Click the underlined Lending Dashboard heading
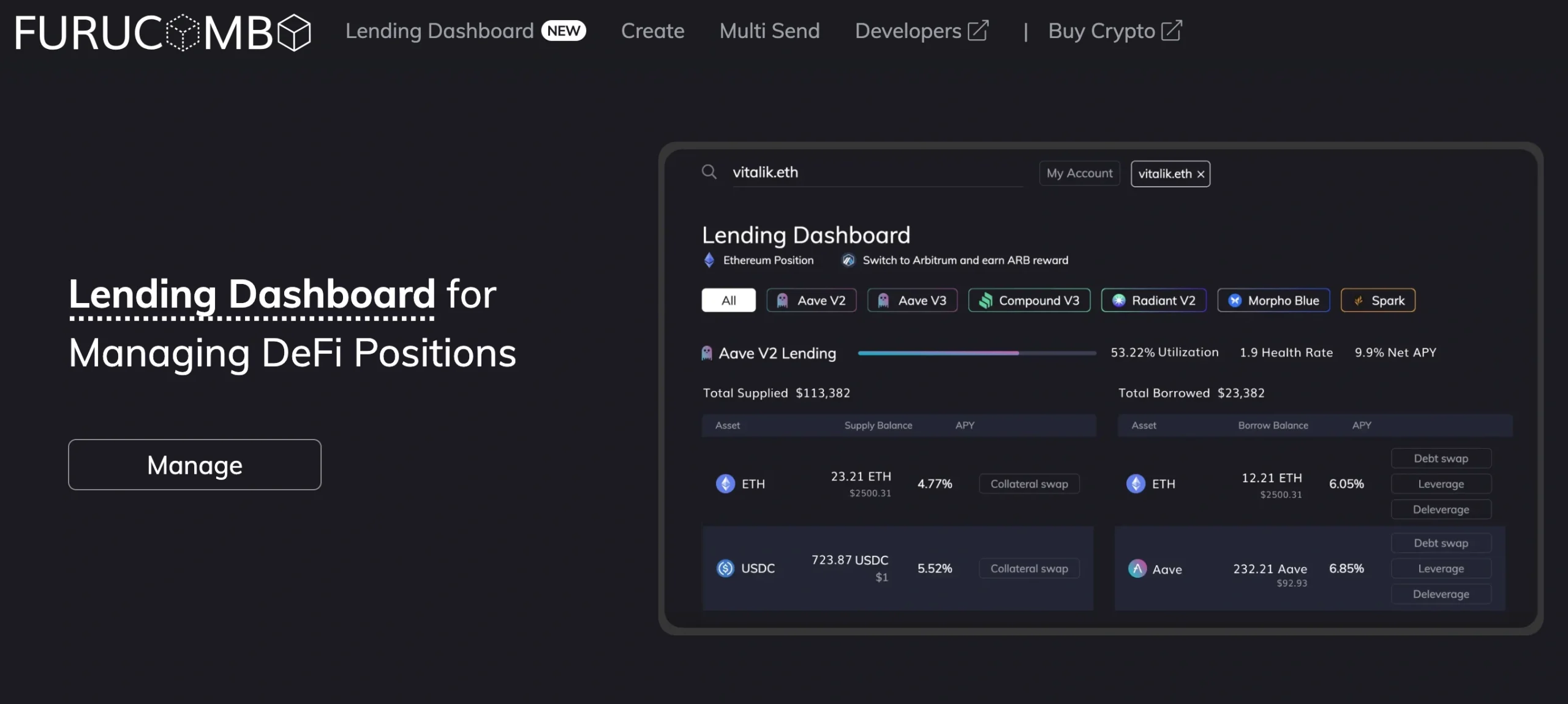 tap(252, 296)
